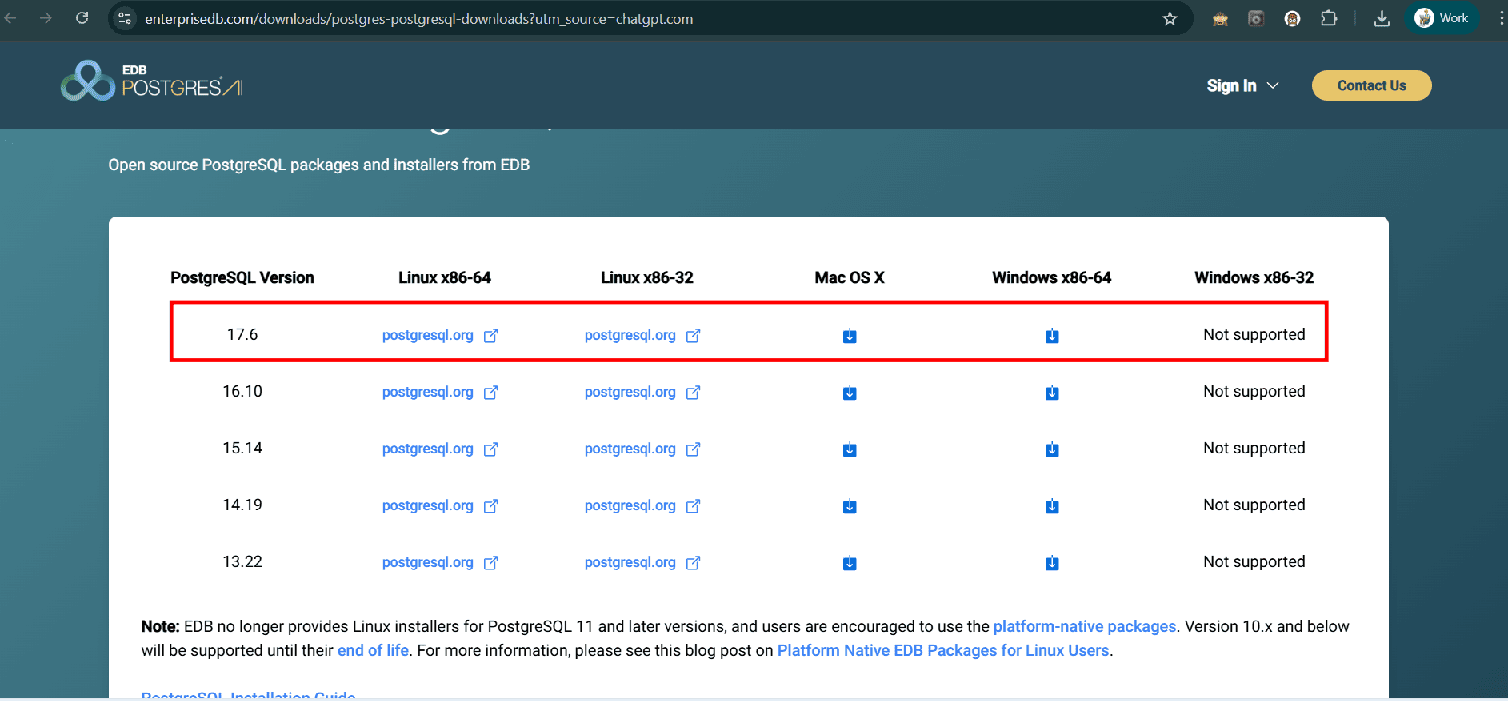Click the Mac OS X column header
The width and height of the screenshot is (1508, 701).
click(849, 278)
